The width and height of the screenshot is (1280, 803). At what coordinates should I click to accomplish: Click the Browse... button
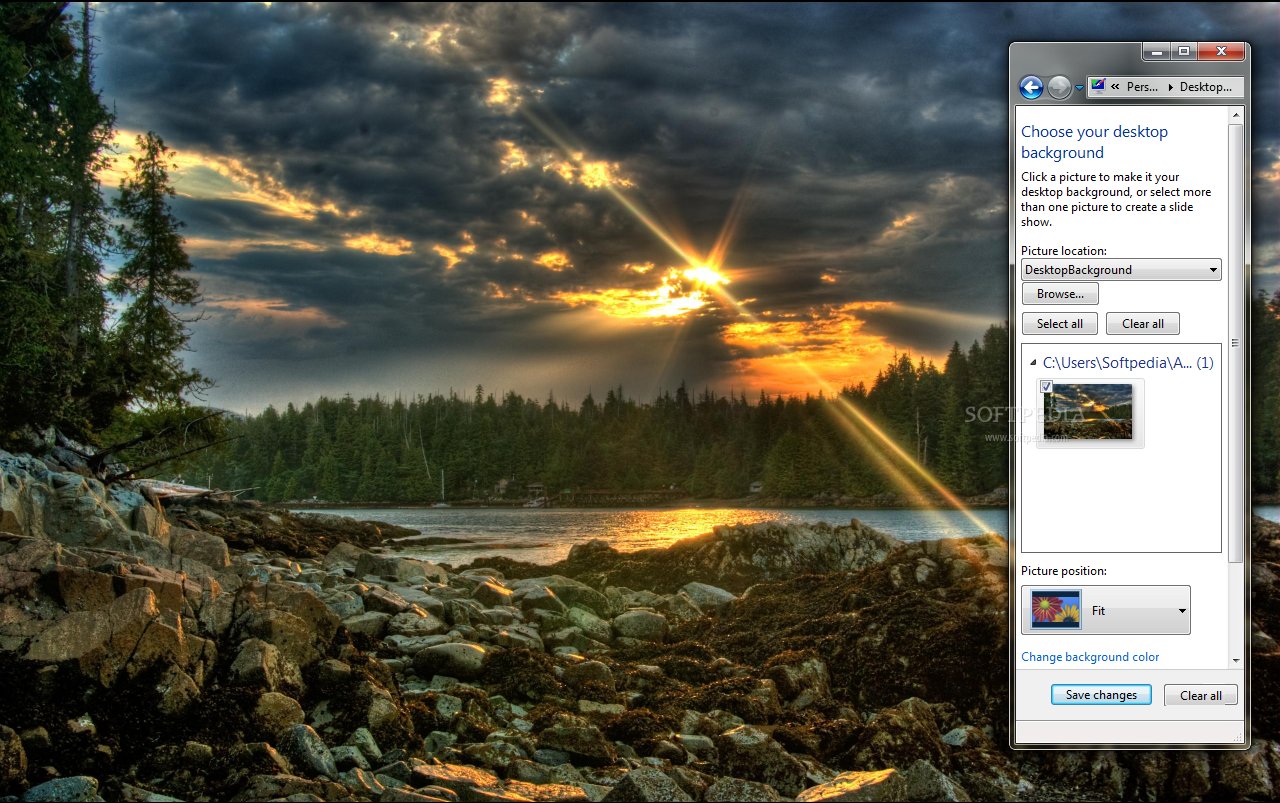[1060, 294]
